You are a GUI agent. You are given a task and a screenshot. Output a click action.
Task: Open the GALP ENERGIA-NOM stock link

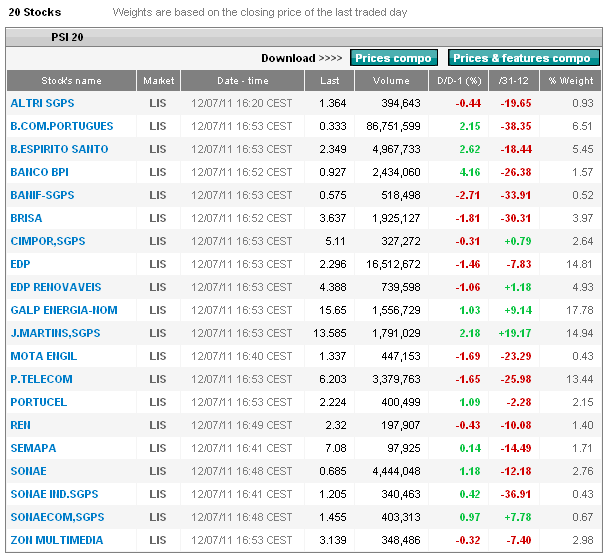64,310
